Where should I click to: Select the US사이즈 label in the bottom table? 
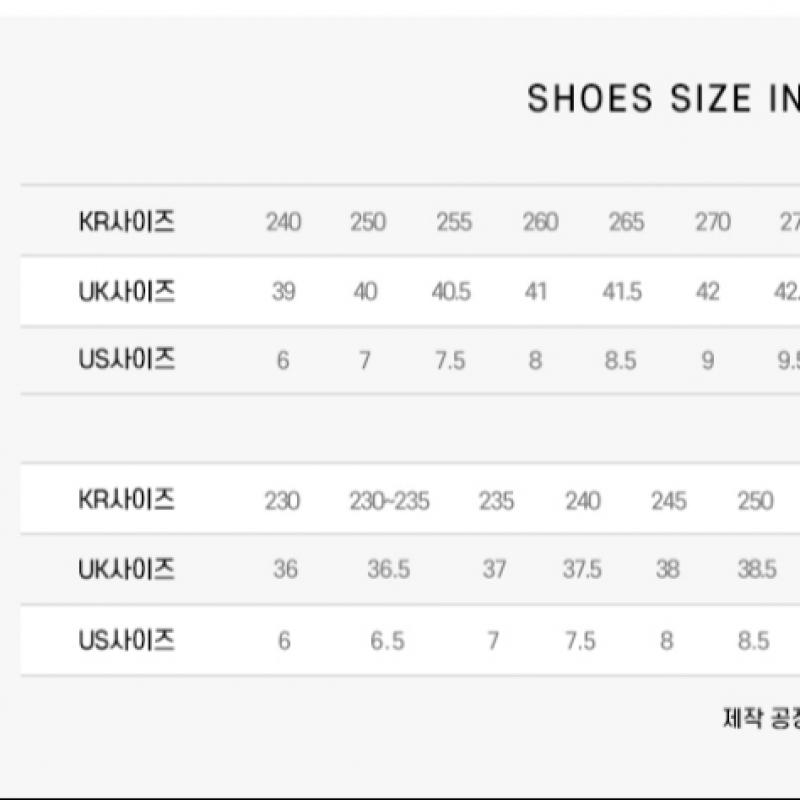pos(127,640)
